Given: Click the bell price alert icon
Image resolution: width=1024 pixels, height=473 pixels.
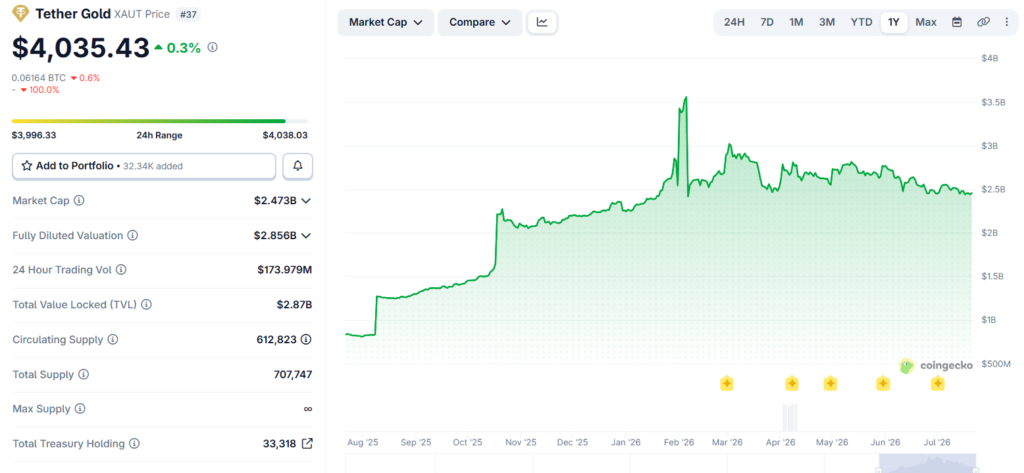Looking at the screenshot, I should (x=298, y=166).
